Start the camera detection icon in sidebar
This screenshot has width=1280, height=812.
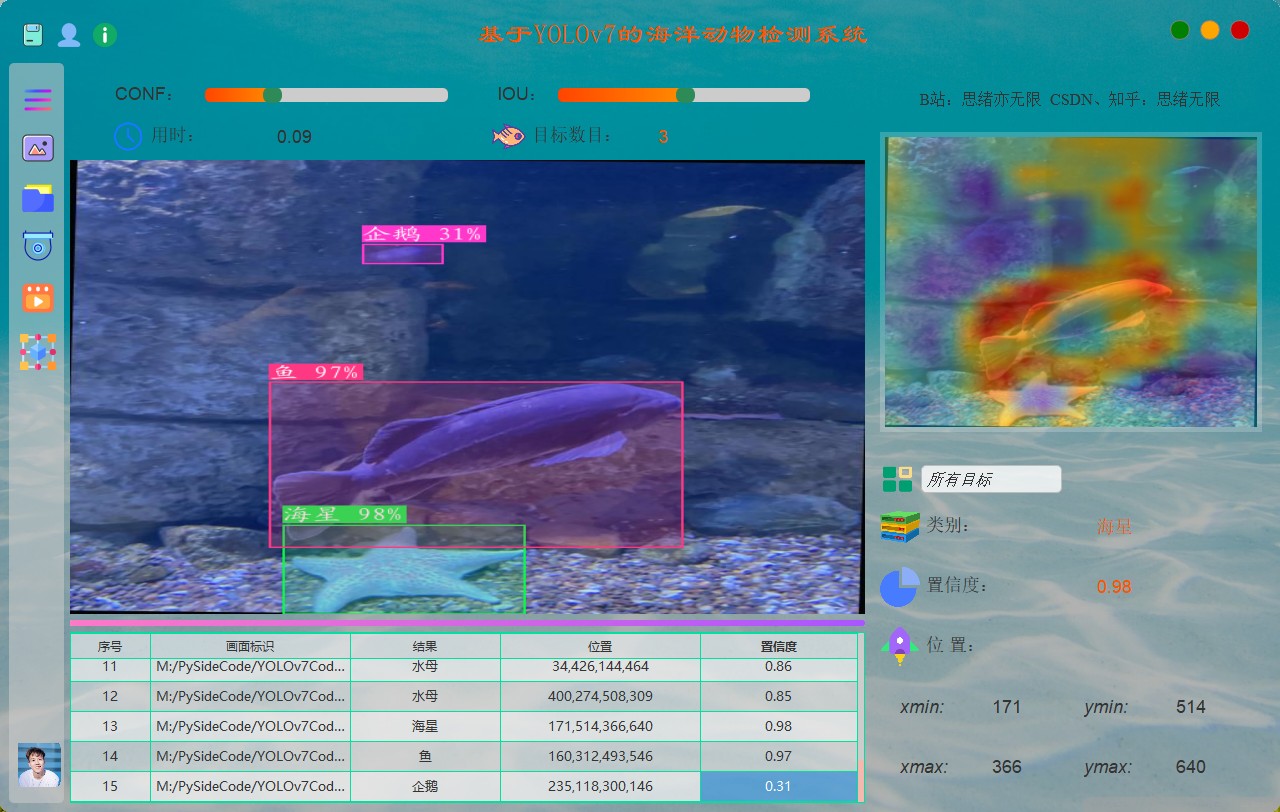38,246
